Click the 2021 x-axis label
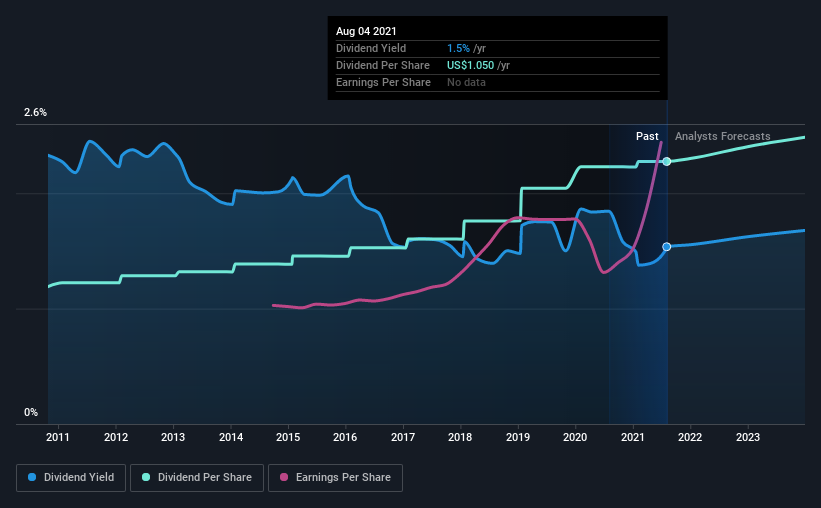 pyautogui.click(x=633, y=437)
